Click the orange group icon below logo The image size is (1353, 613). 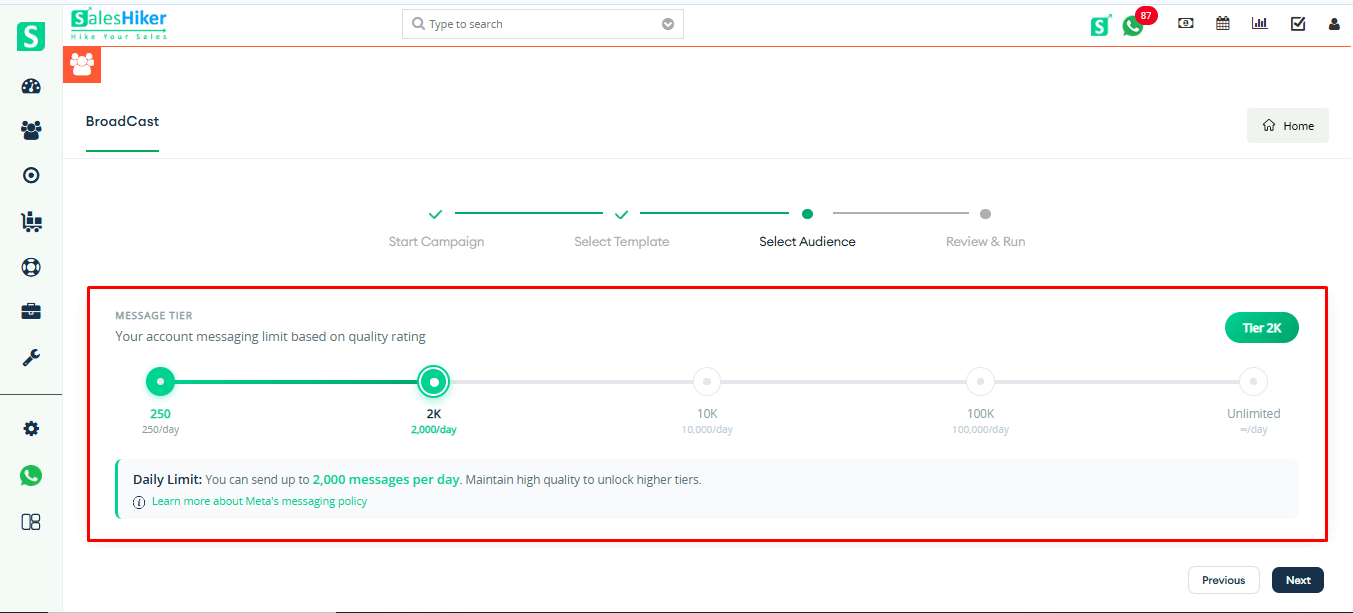tap(82, 65)
